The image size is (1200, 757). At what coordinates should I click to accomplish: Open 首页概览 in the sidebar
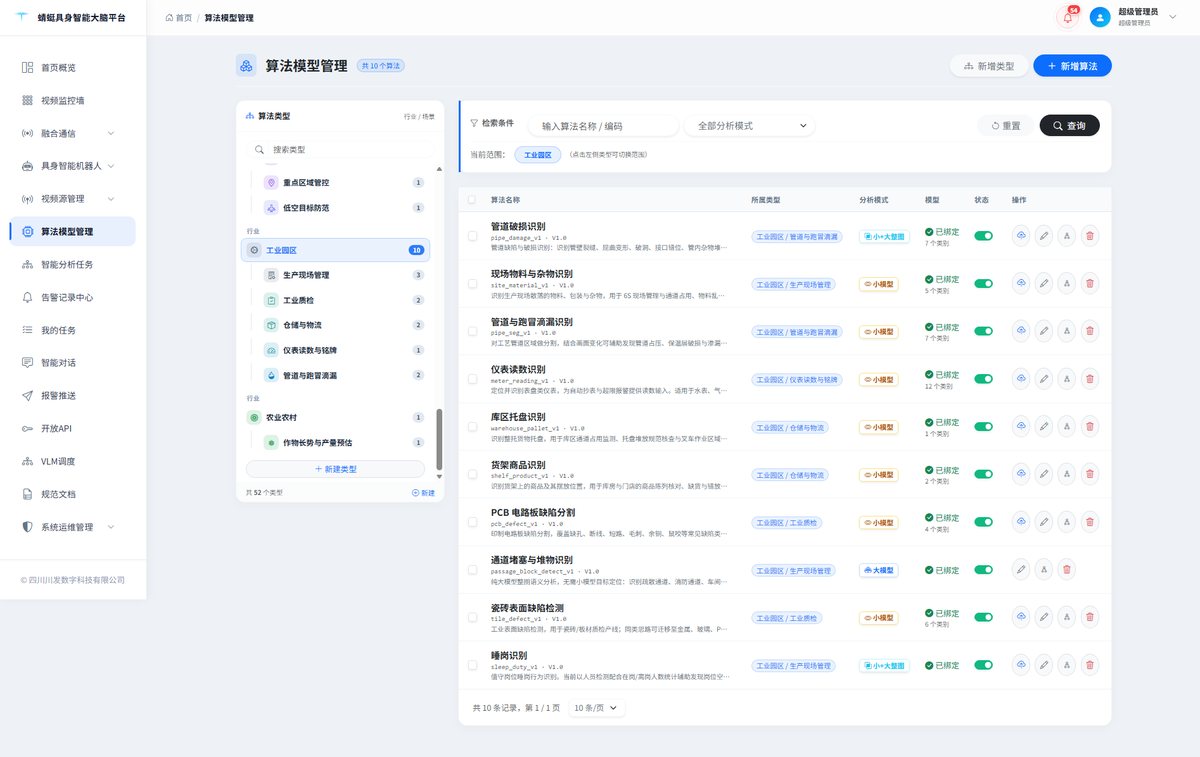tap(72, 67)
